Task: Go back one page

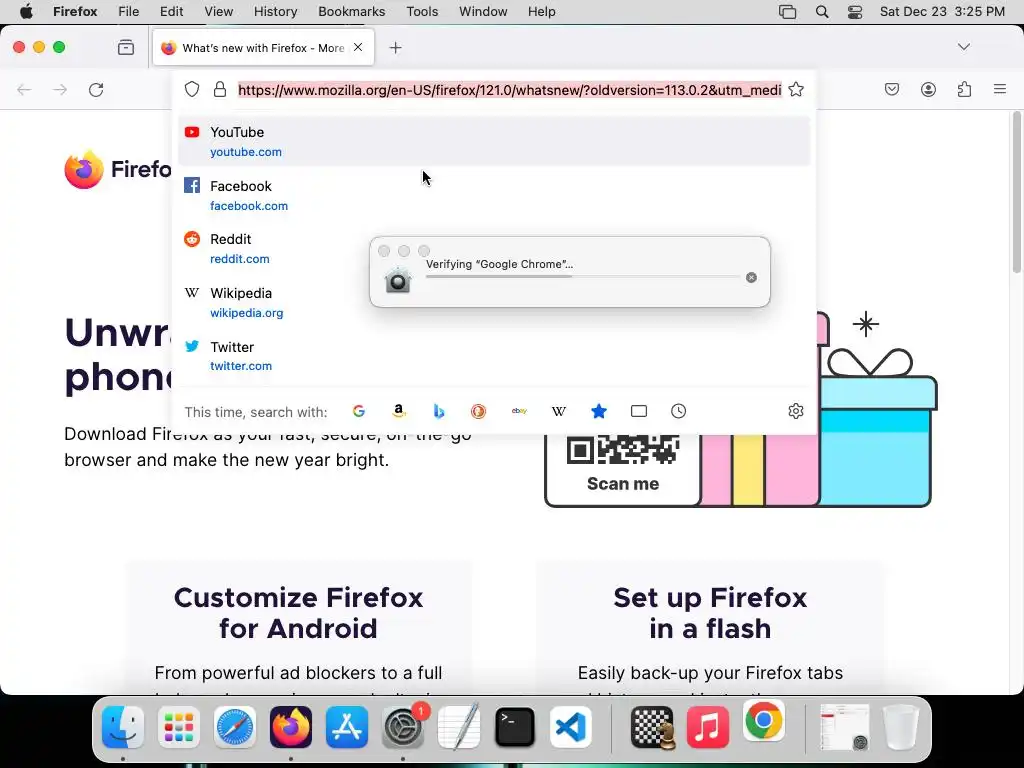Action: click(x=24, y=89)
